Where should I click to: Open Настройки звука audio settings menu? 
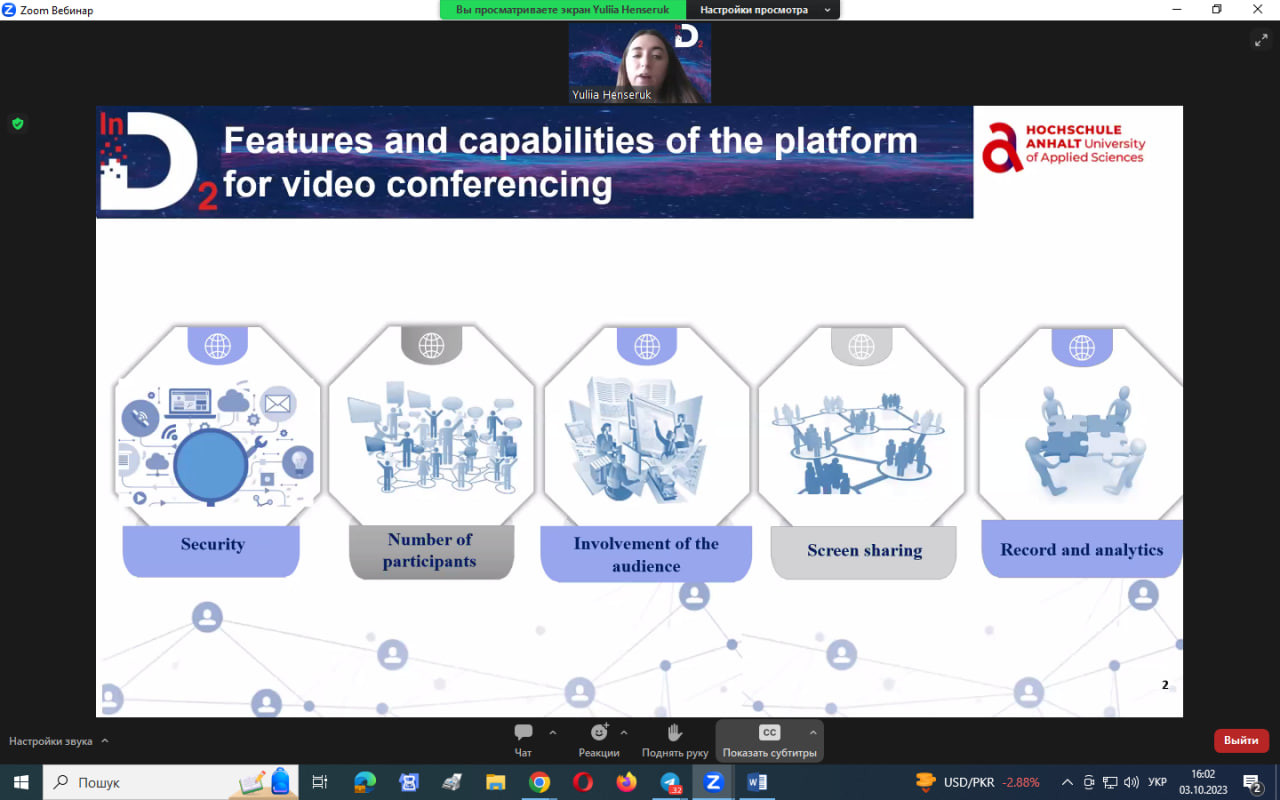tap(58, 741)
